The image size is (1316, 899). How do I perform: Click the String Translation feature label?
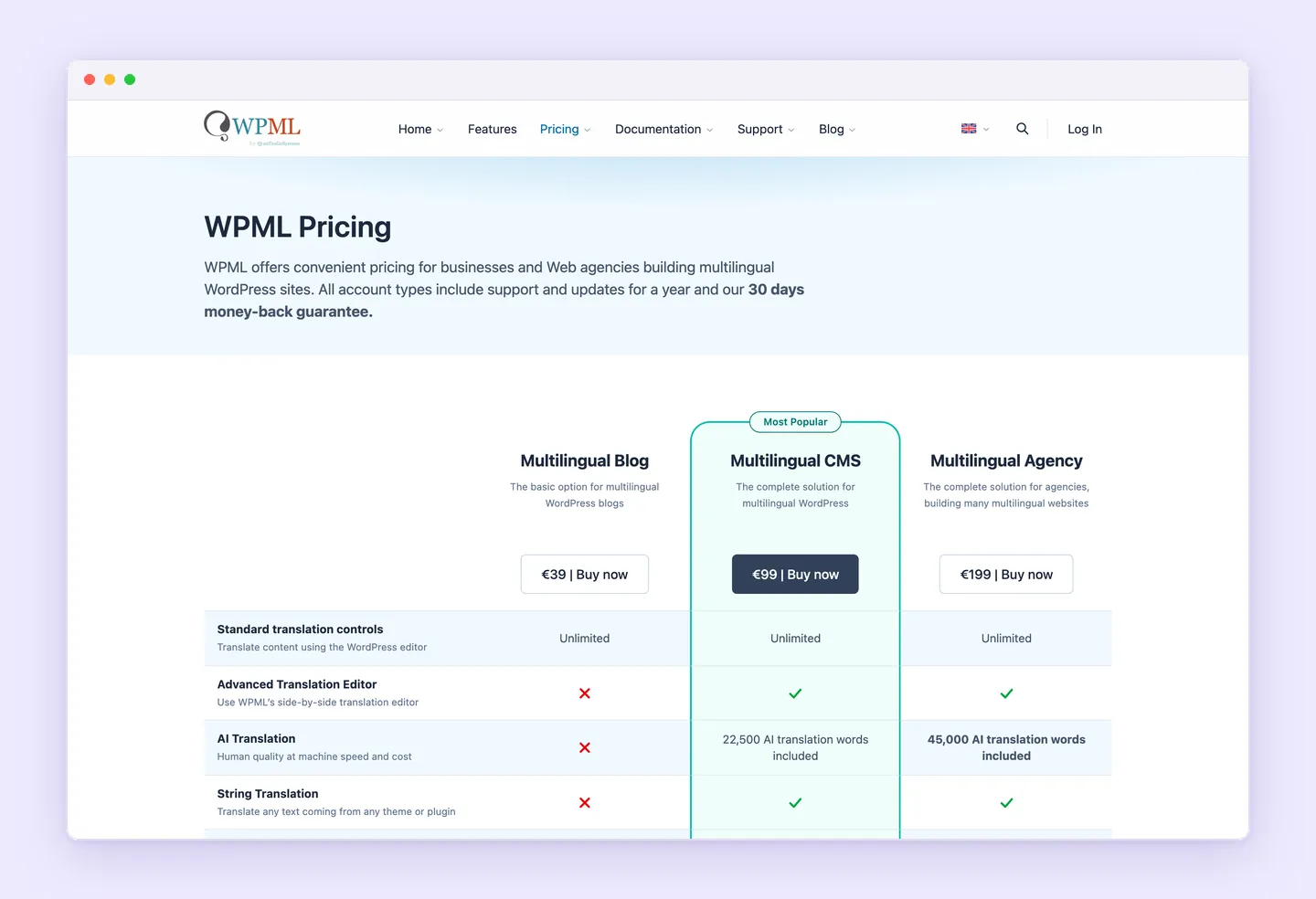pyautogui.click(x=268, y=794)
